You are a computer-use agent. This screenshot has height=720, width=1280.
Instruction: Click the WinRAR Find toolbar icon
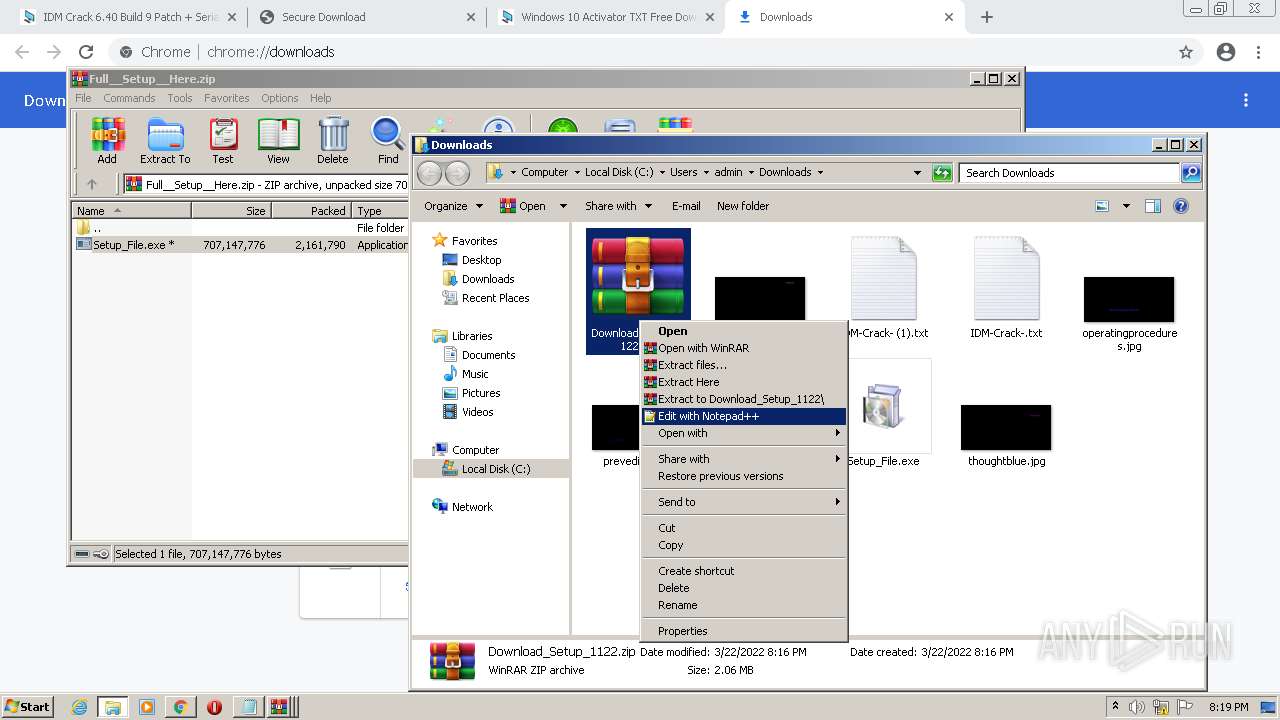click(x=388, y=140)
